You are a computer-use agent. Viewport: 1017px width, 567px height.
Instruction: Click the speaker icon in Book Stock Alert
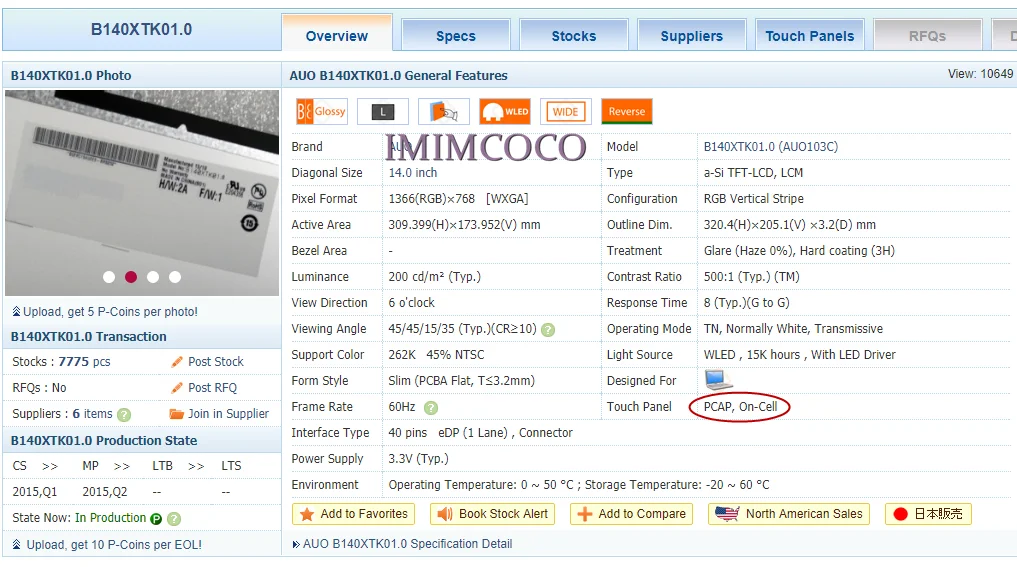445,514
